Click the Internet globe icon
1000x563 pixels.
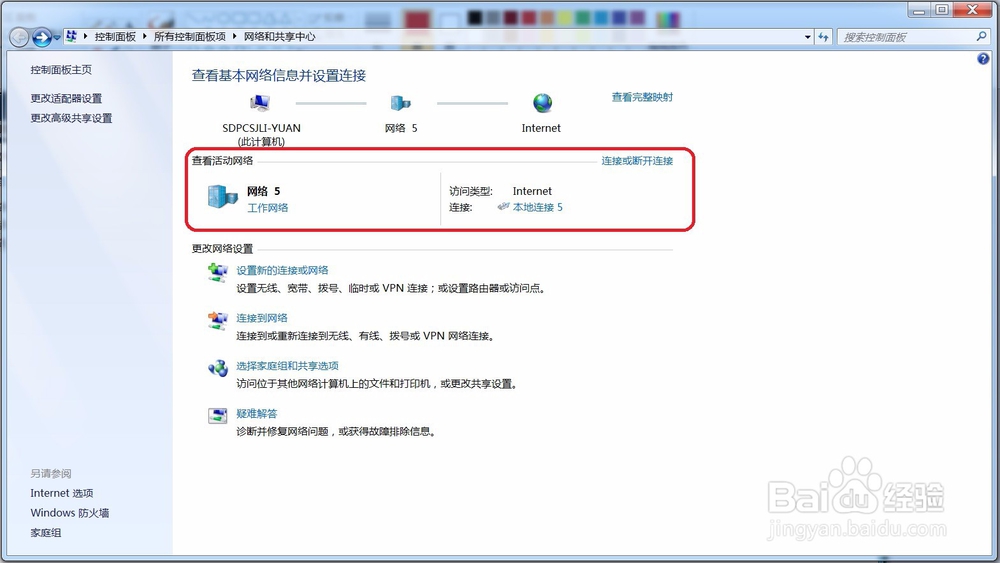542,103
